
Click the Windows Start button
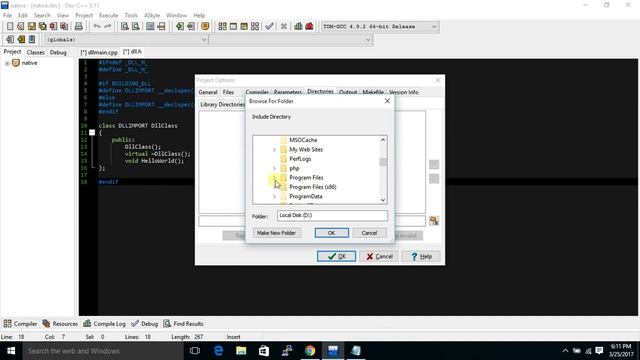[11, 351]
